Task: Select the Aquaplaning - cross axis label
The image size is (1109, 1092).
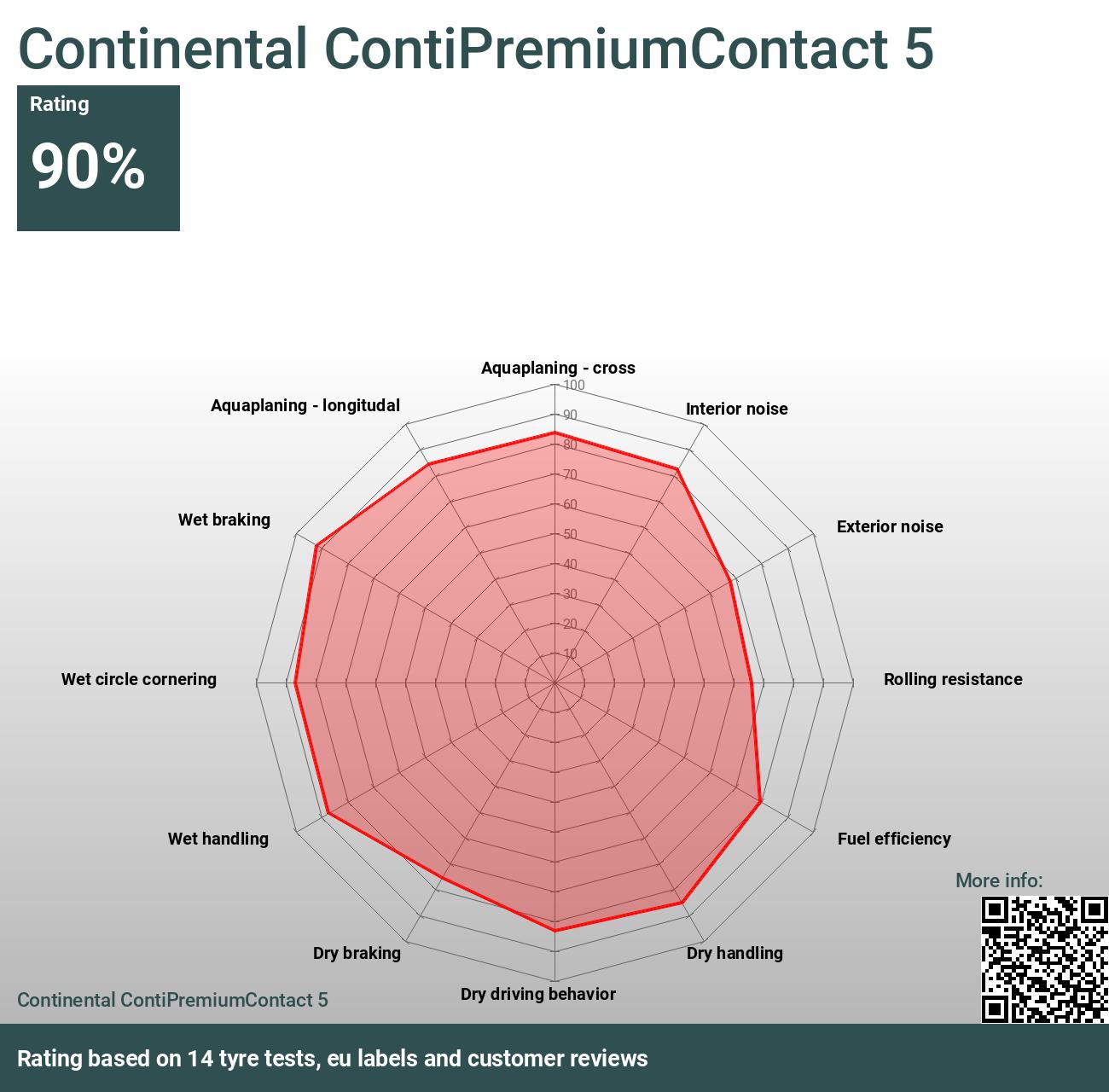Action: (558, 368)
